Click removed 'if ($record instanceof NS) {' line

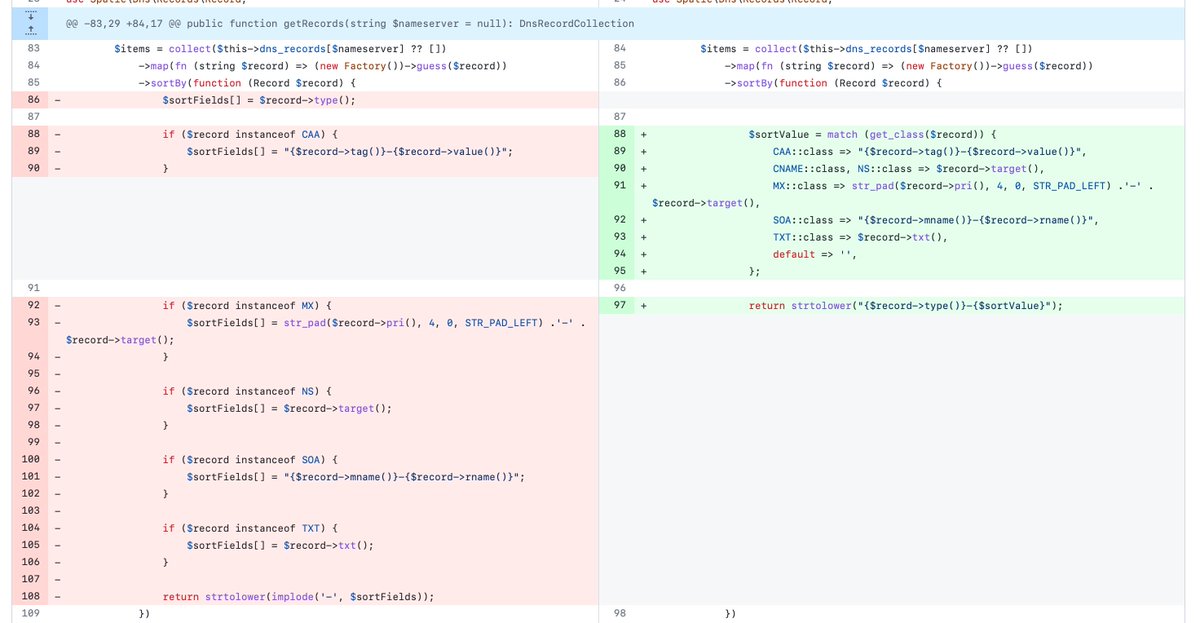247,391
